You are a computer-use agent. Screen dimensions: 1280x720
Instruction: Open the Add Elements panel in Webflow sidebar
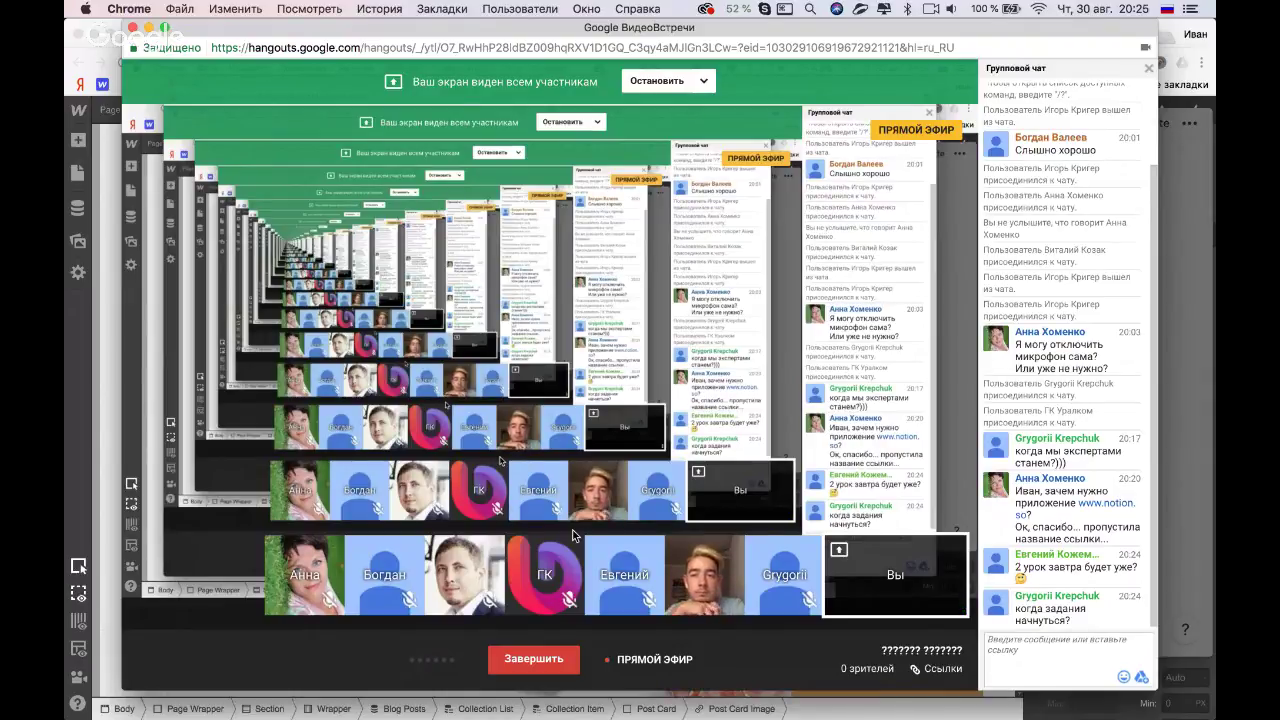pos(78,141)
